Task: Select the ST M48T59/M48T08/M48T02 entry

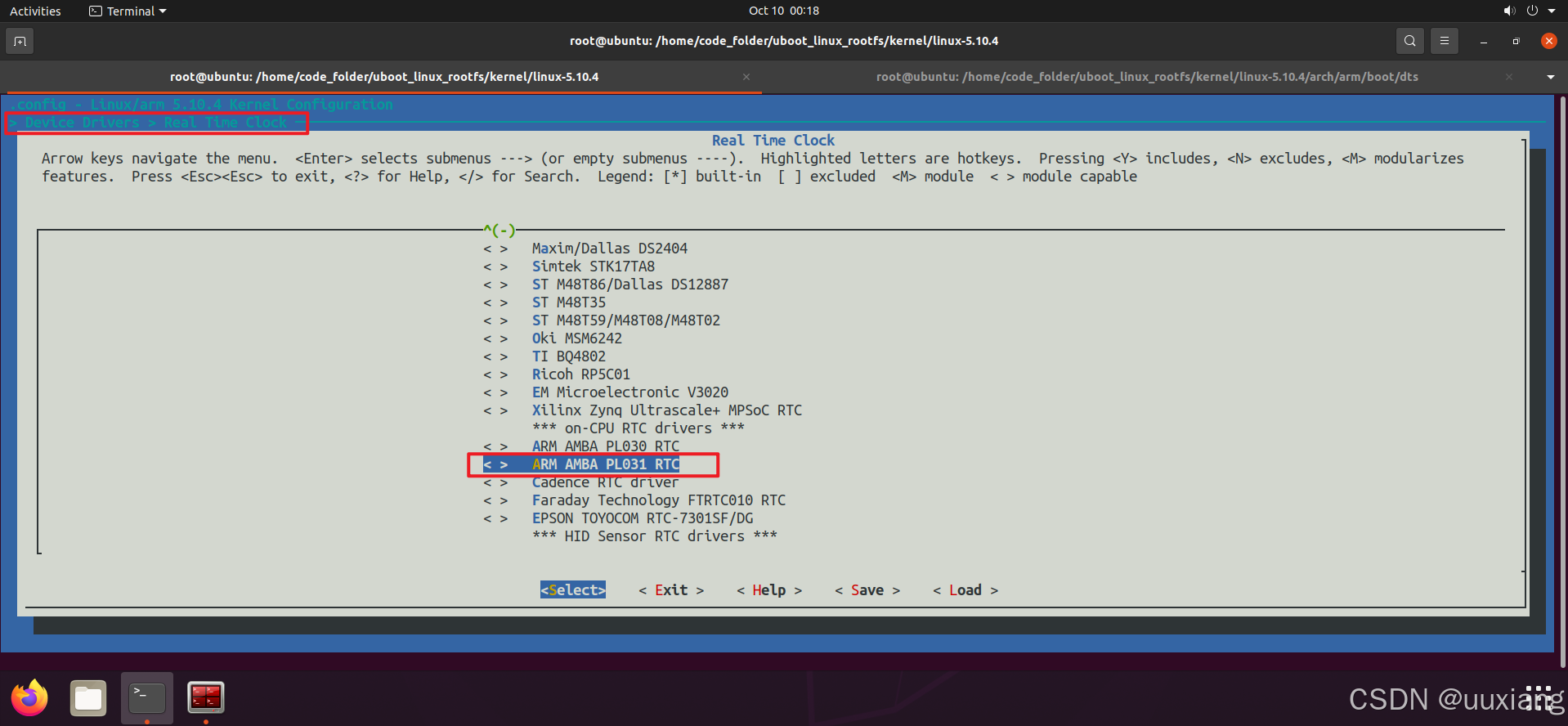Action: click(x=602, y=320)
